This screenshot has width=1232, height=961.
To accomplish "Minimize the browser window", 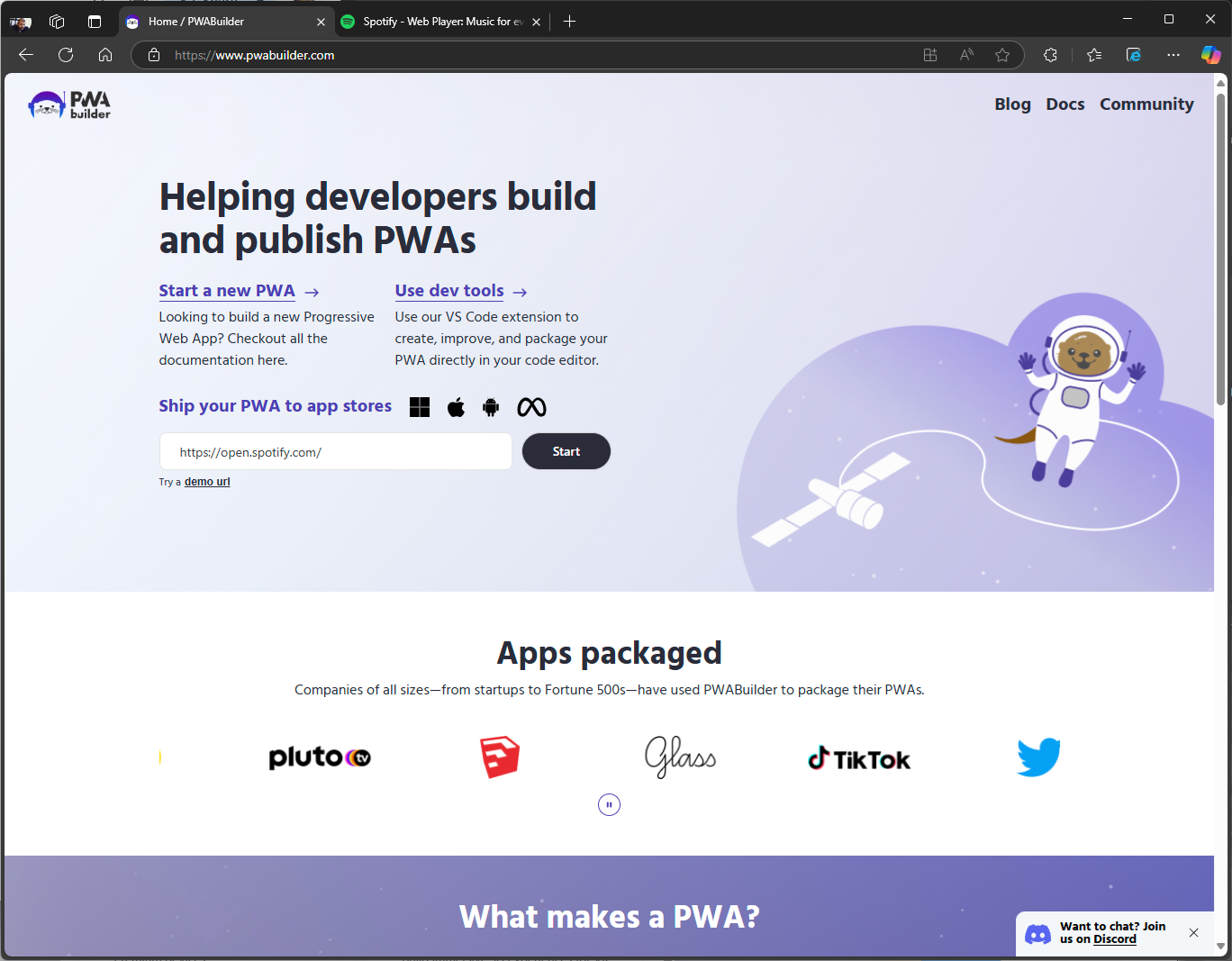I will [x=1128, y=19].
